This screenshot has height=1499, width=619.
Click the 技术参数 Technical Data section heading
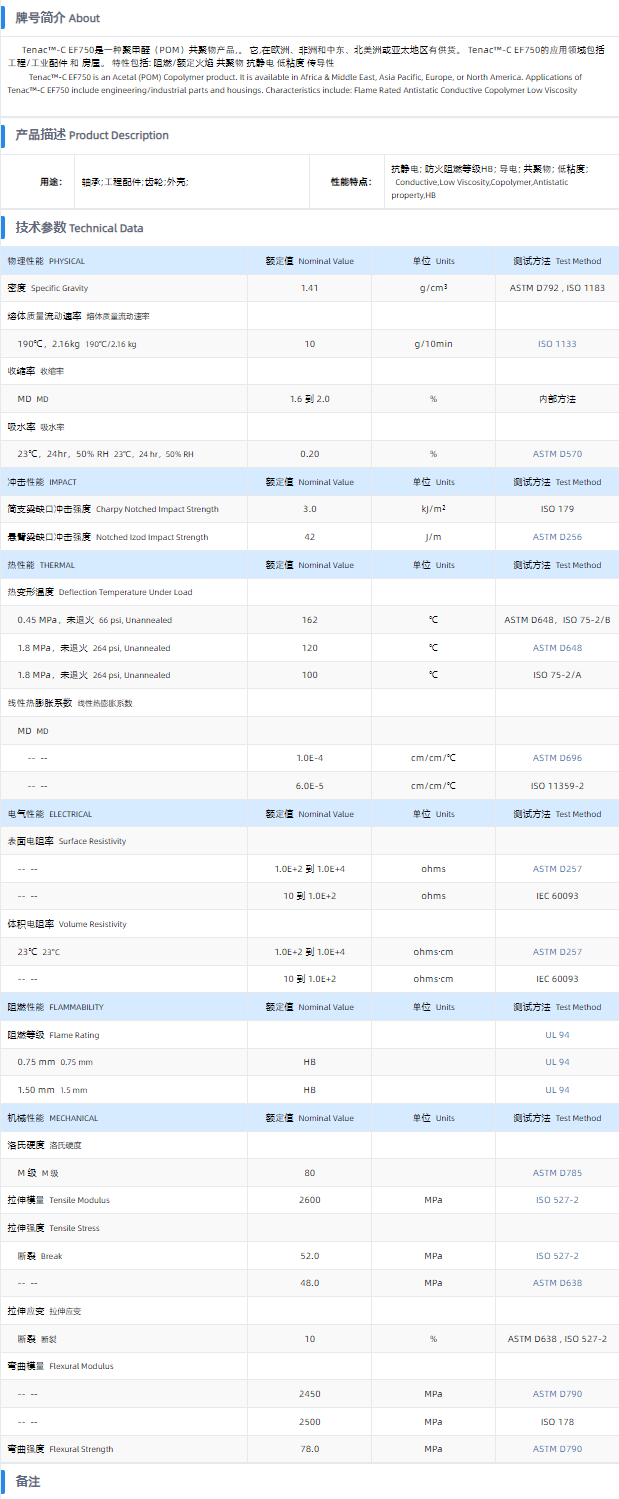coord(79,228)
